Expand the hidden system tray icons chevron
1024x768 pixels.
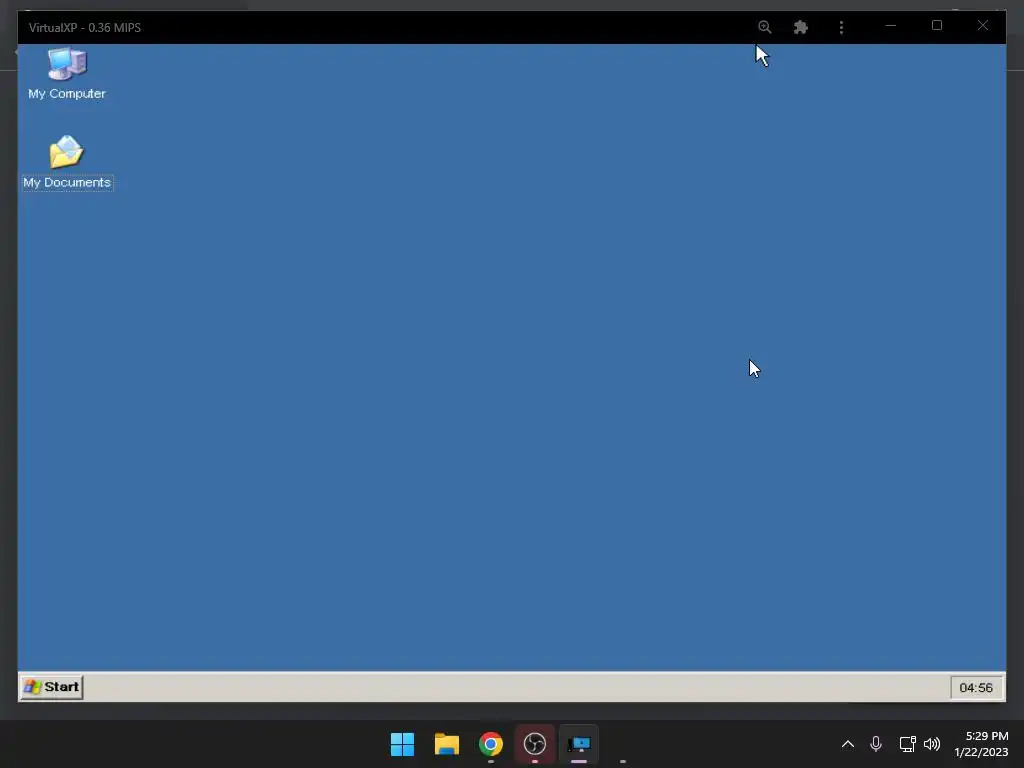pyautogui.click(x=848, y=744)
